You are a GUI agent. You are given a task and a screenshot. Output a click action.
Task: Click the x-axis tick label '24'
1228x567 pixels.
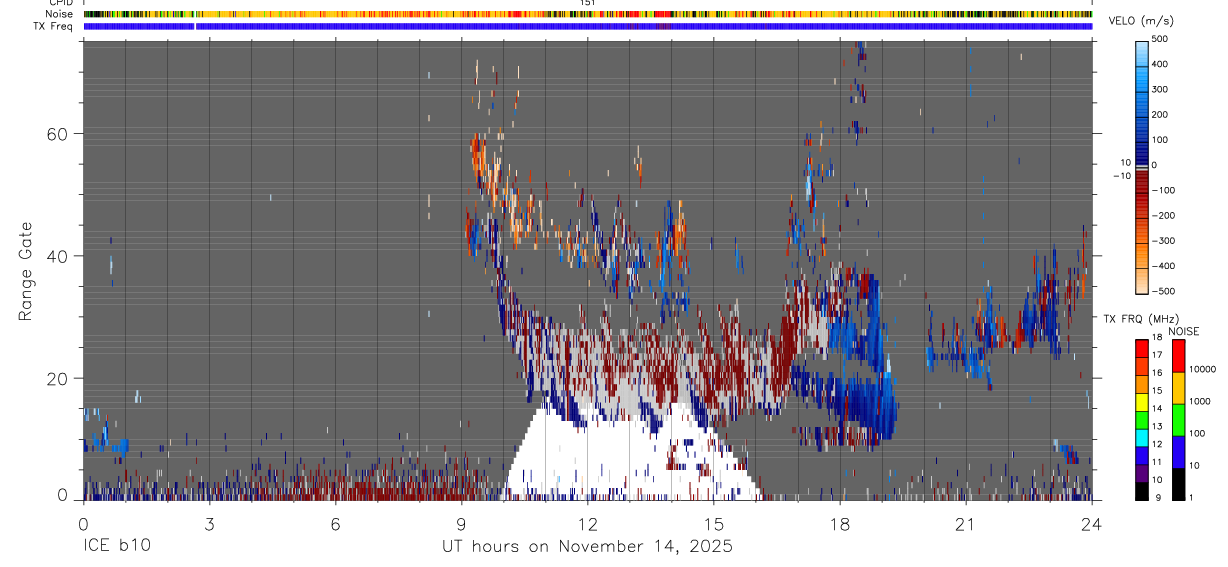click(x=1091, y=523)
